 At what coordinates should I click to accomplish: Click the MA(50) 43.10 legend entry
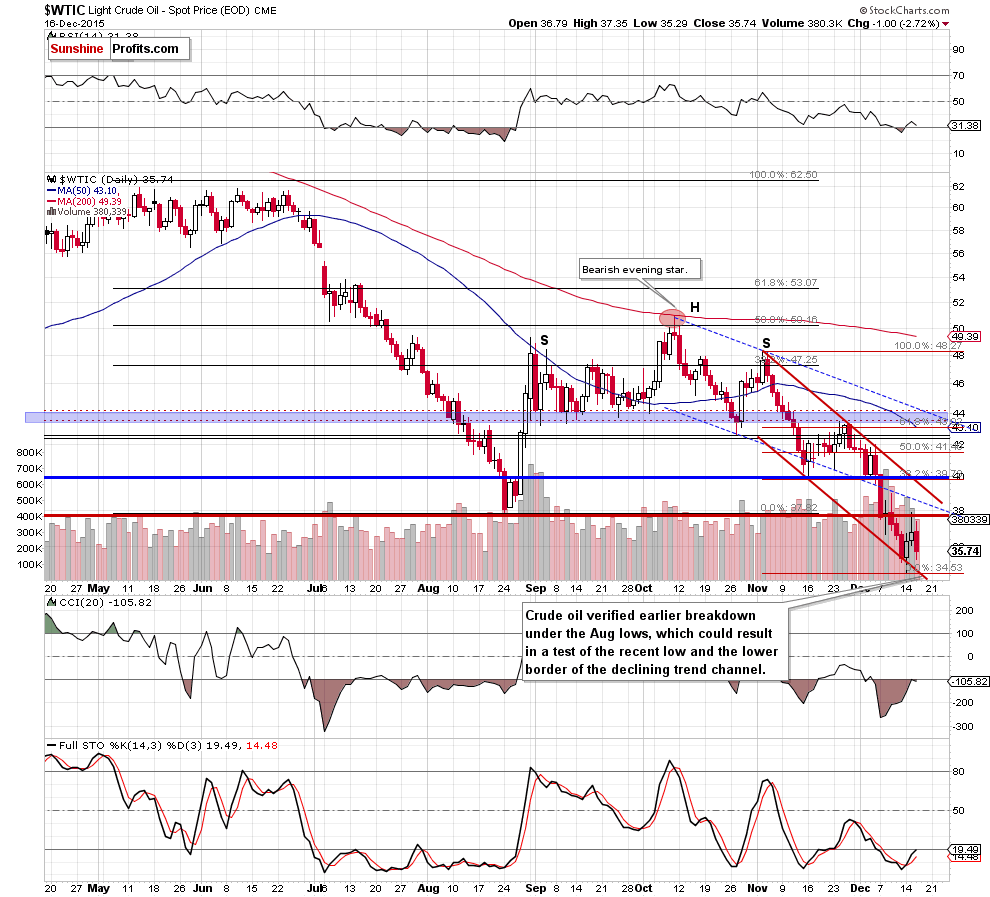coord(83,191)
